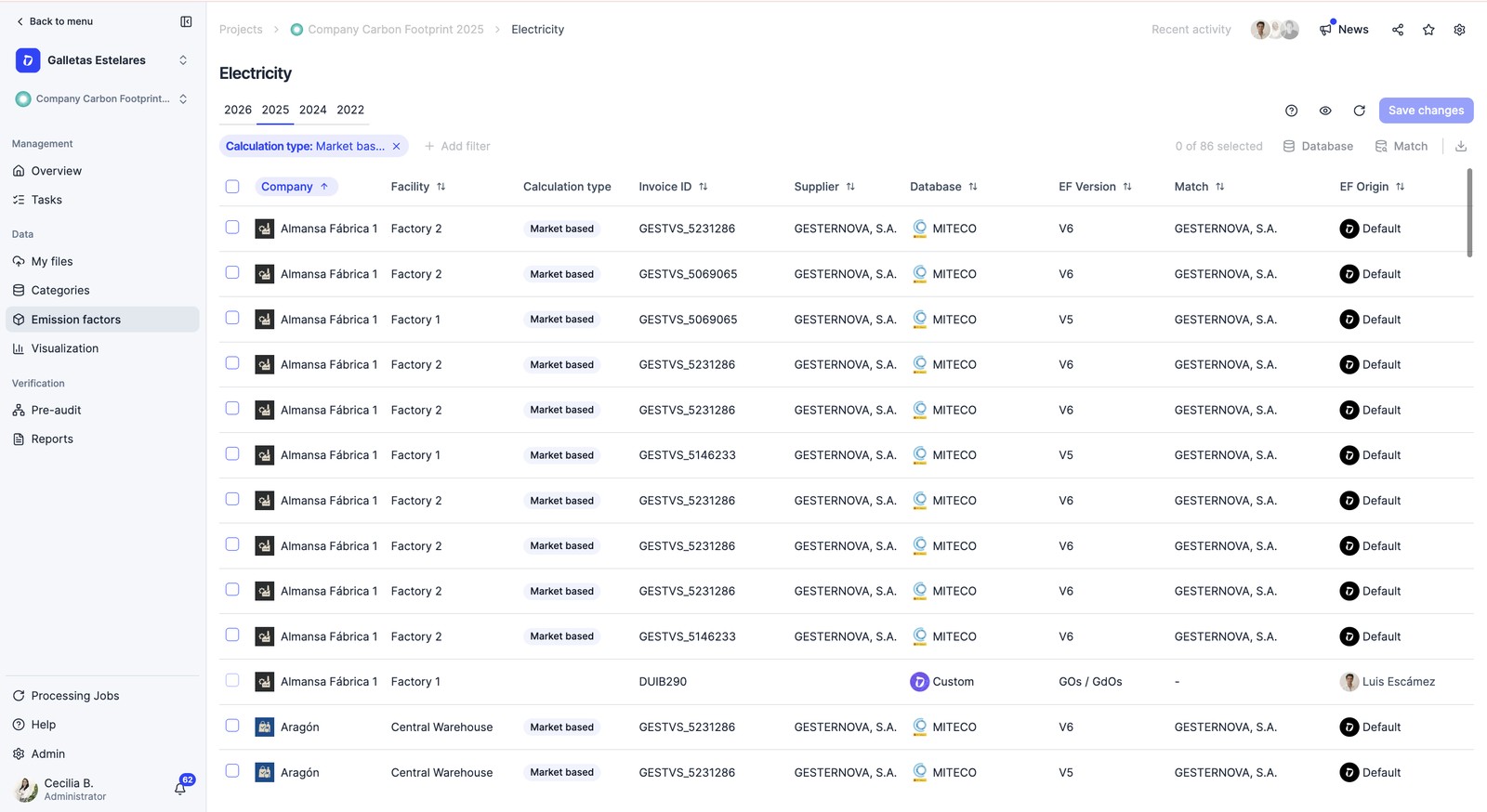1487x812 pixels.
Task: Star this page as favorite
Action: pos(1428,30)
